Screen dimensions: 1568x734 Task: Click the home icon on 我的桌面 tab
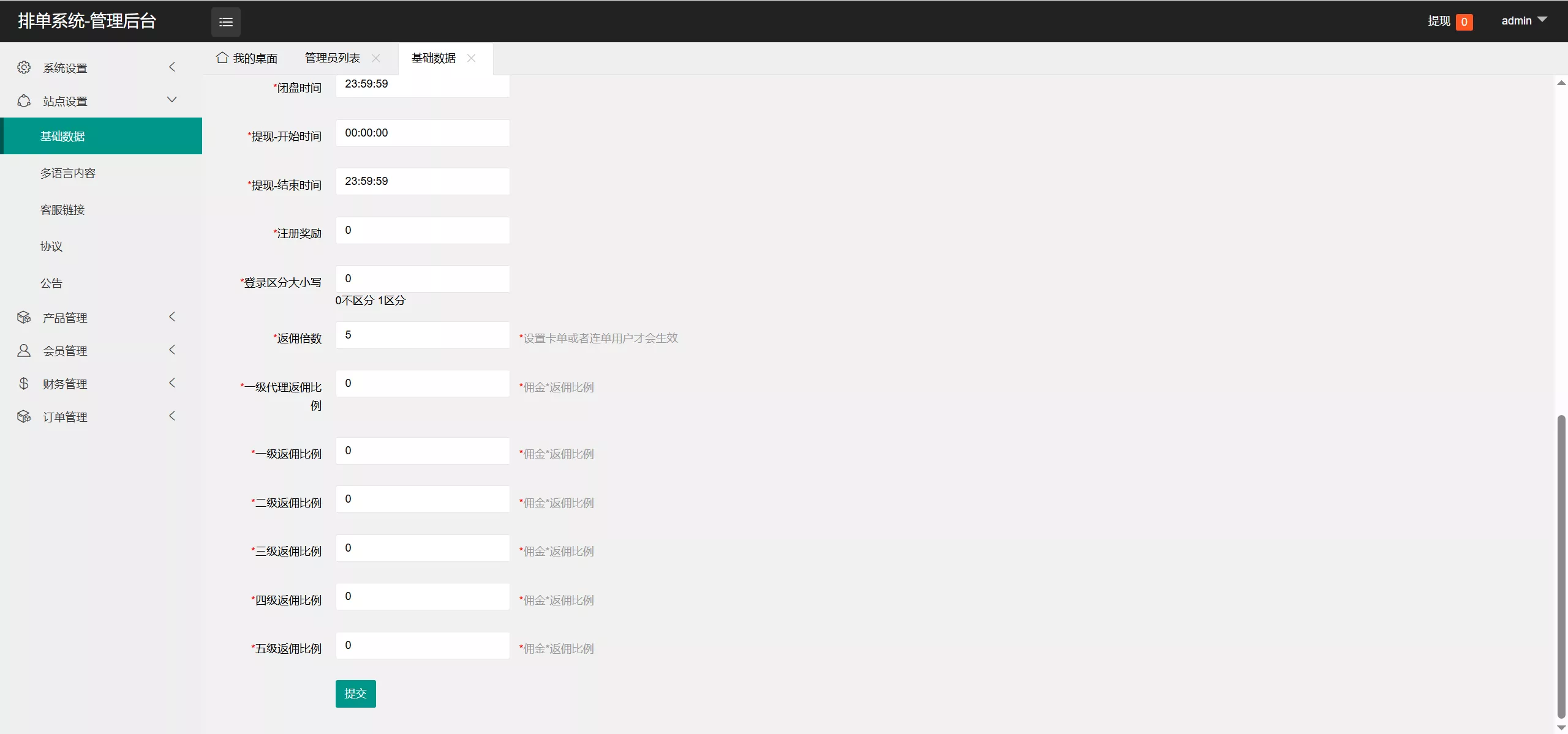click(222, 58)
